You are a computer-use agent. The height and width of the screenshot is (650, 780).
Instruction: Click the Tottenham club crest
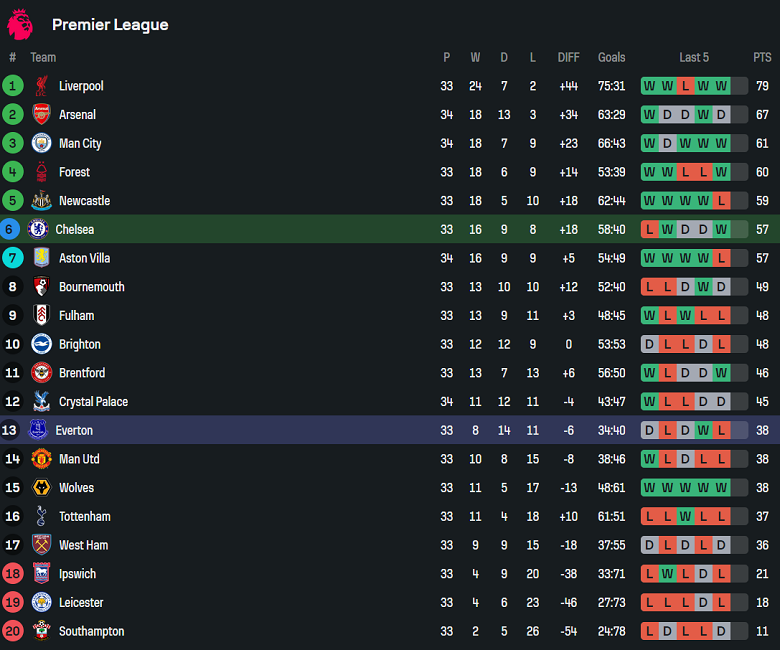[41, 517]
